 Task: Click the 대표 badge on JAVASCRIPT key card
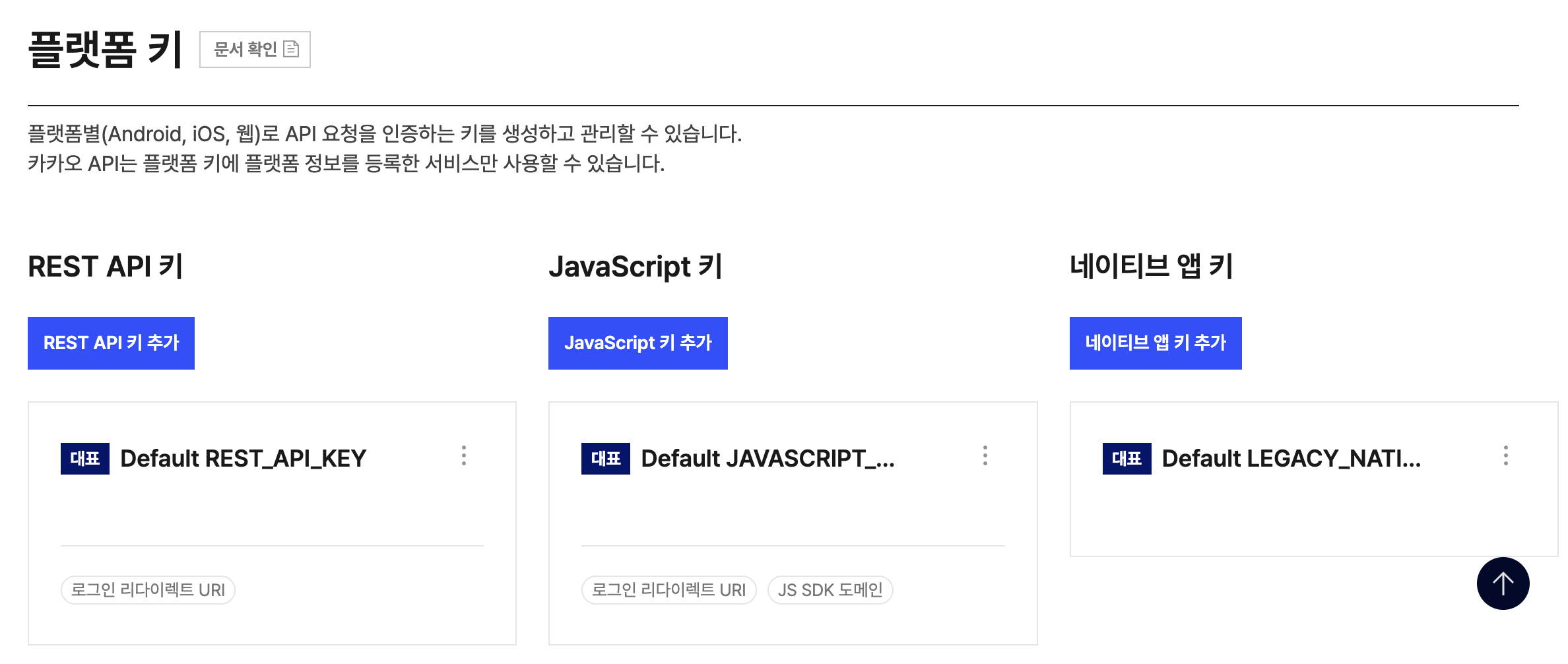(x=606, y=459)
